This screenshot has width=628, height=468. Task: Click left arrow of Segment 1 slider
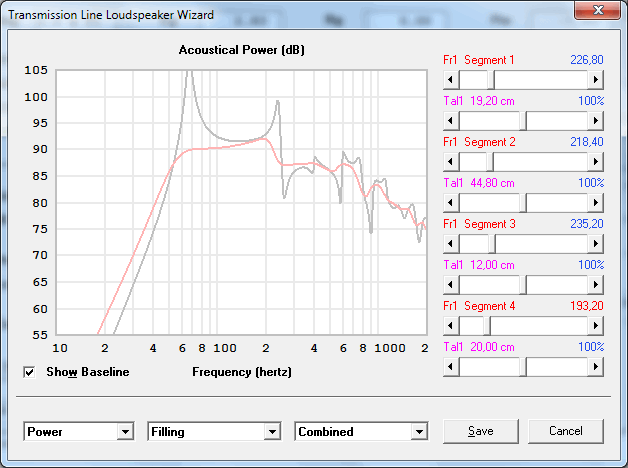pyautogui.click(x=451, y=80)
